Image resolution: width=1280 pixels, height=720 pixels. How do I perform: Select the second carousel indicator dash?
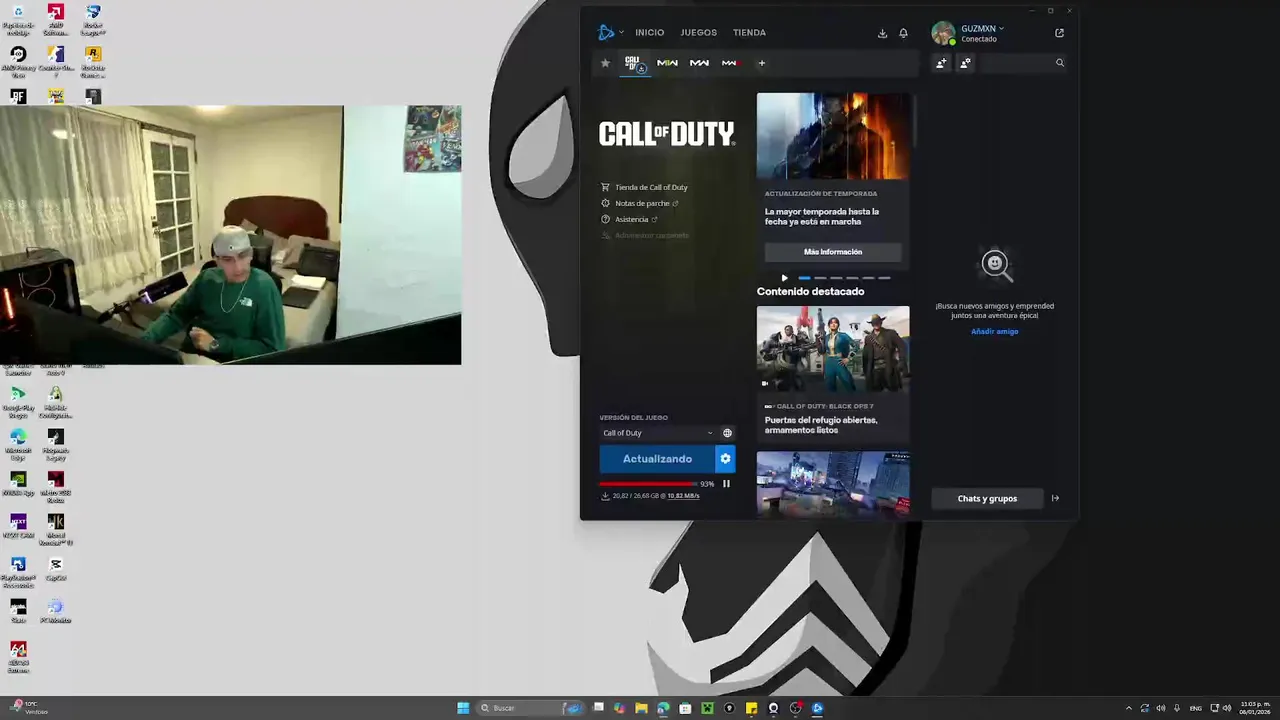(820, 278)
